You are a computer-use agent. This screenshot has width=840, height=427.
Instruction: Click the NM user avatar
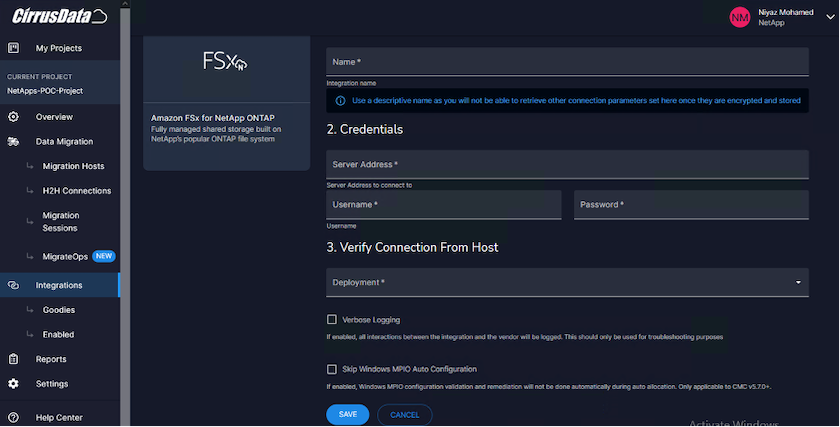click(x=739, y=17)
